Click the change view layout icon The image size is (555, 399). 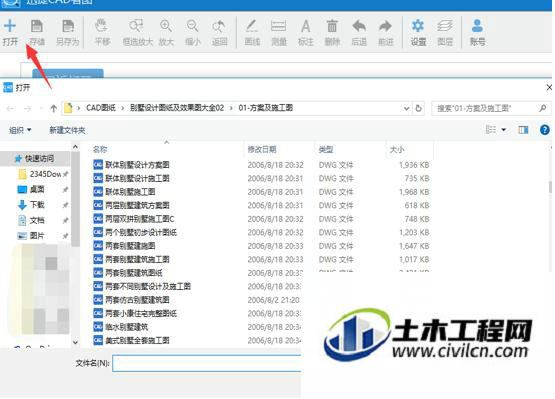[491, 130]
